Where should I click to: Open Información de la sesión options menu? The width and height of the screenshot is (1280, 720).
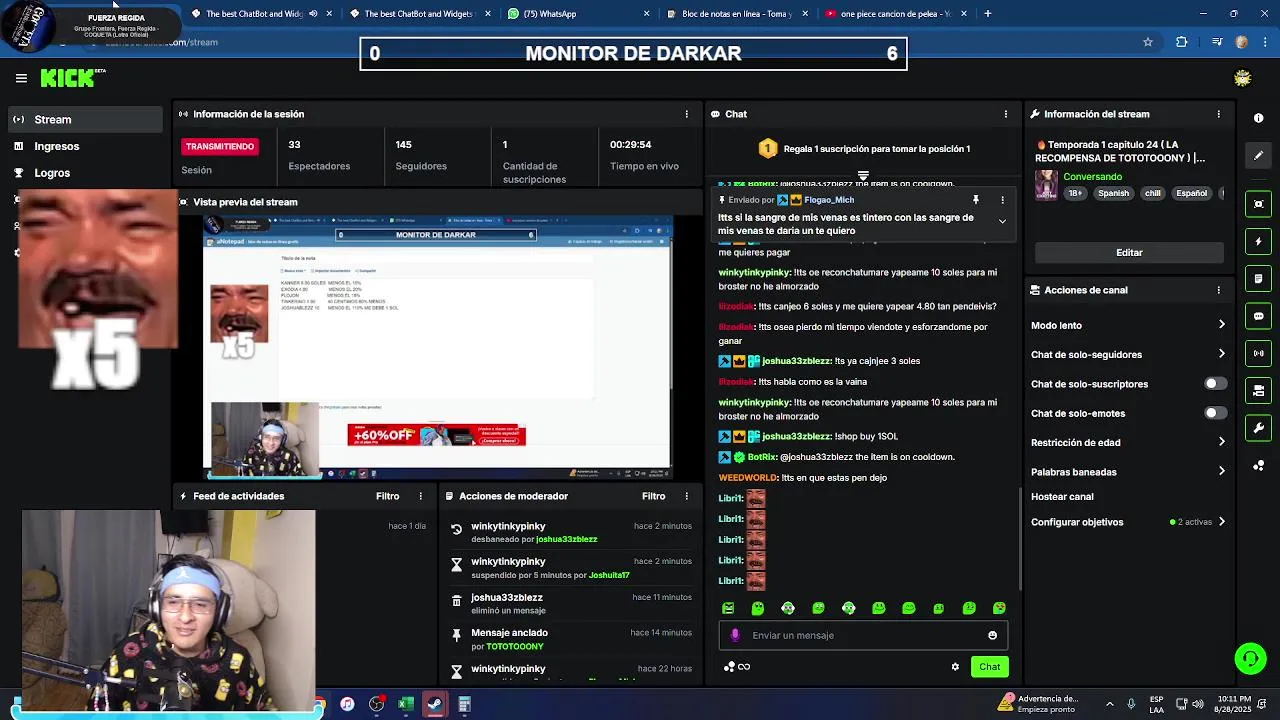pos(686,114)
